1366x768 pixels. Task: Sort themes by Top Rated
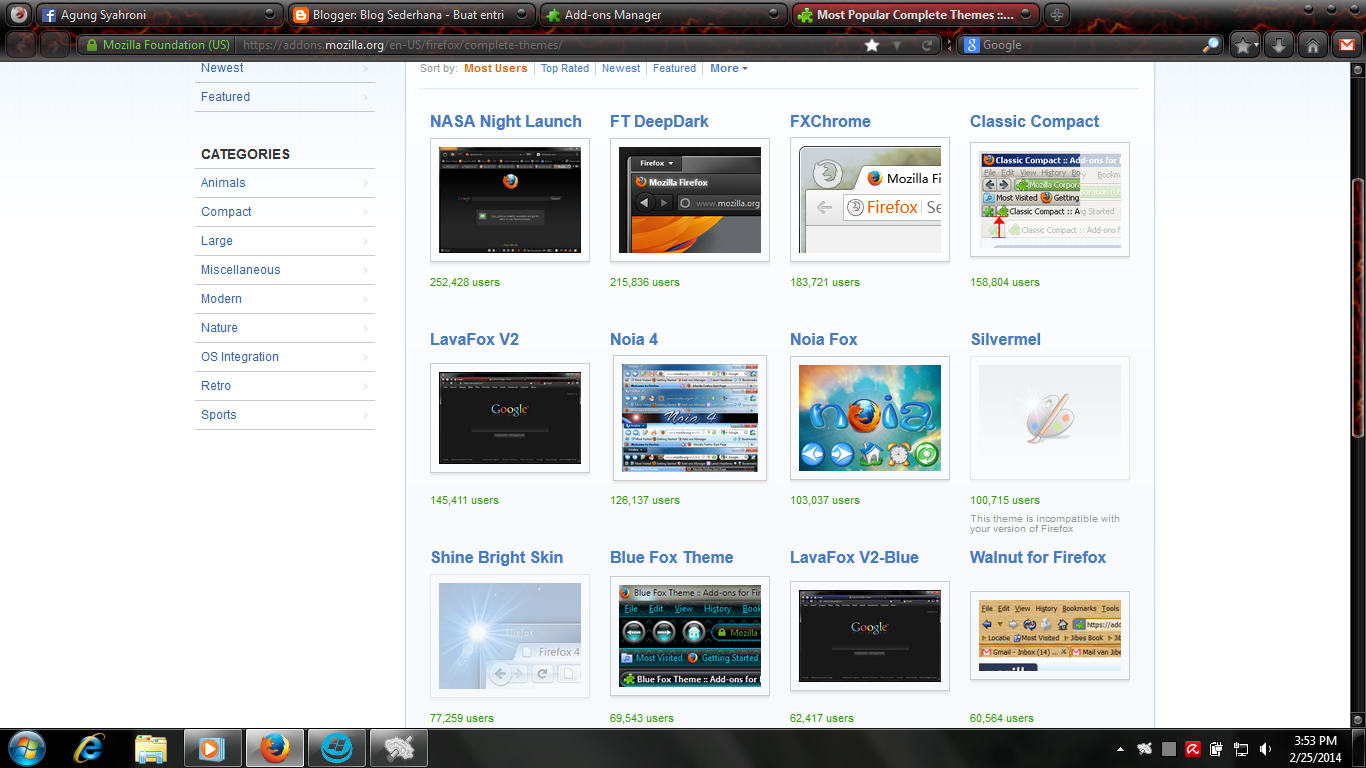pyautogui.click(x=564, y=68)
